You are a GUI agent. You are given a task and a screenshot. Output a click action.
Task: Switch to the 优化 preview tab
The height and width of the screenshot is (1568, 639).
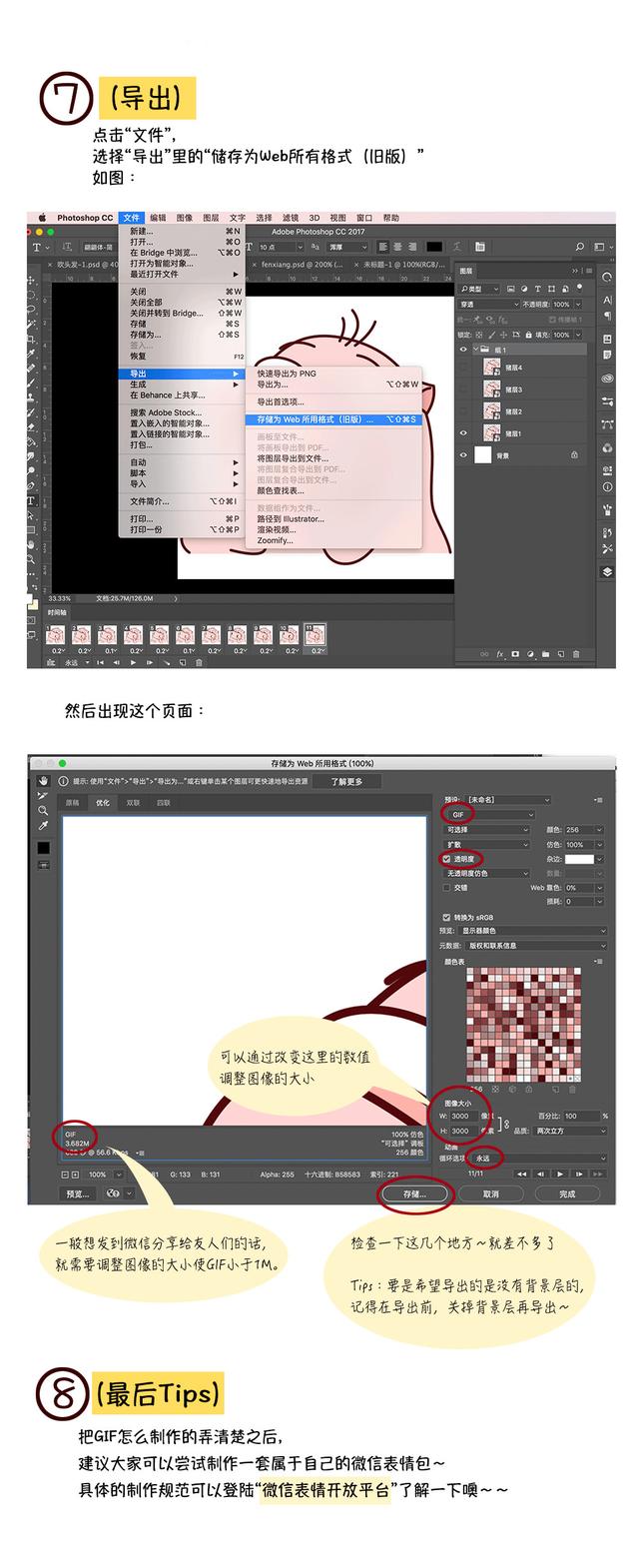click(103, 802)
